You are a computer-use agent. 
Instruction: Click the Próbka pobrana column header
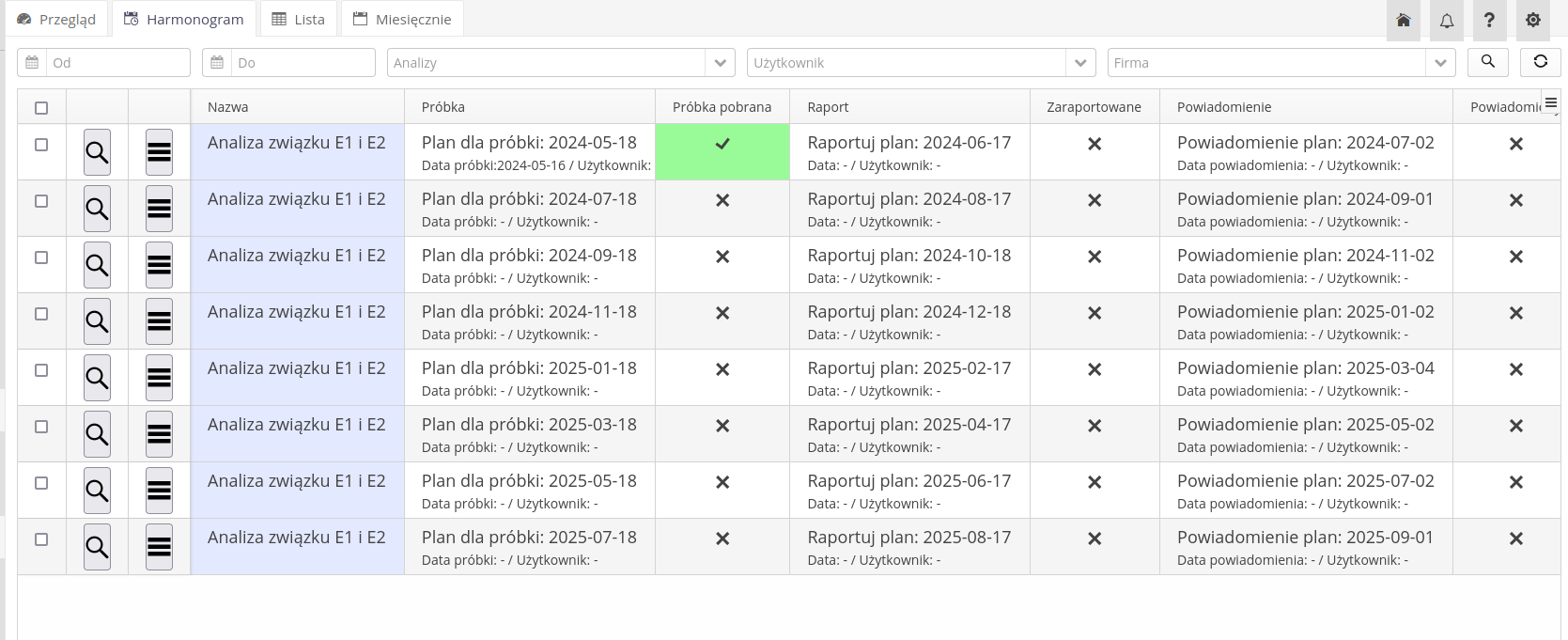722,107
